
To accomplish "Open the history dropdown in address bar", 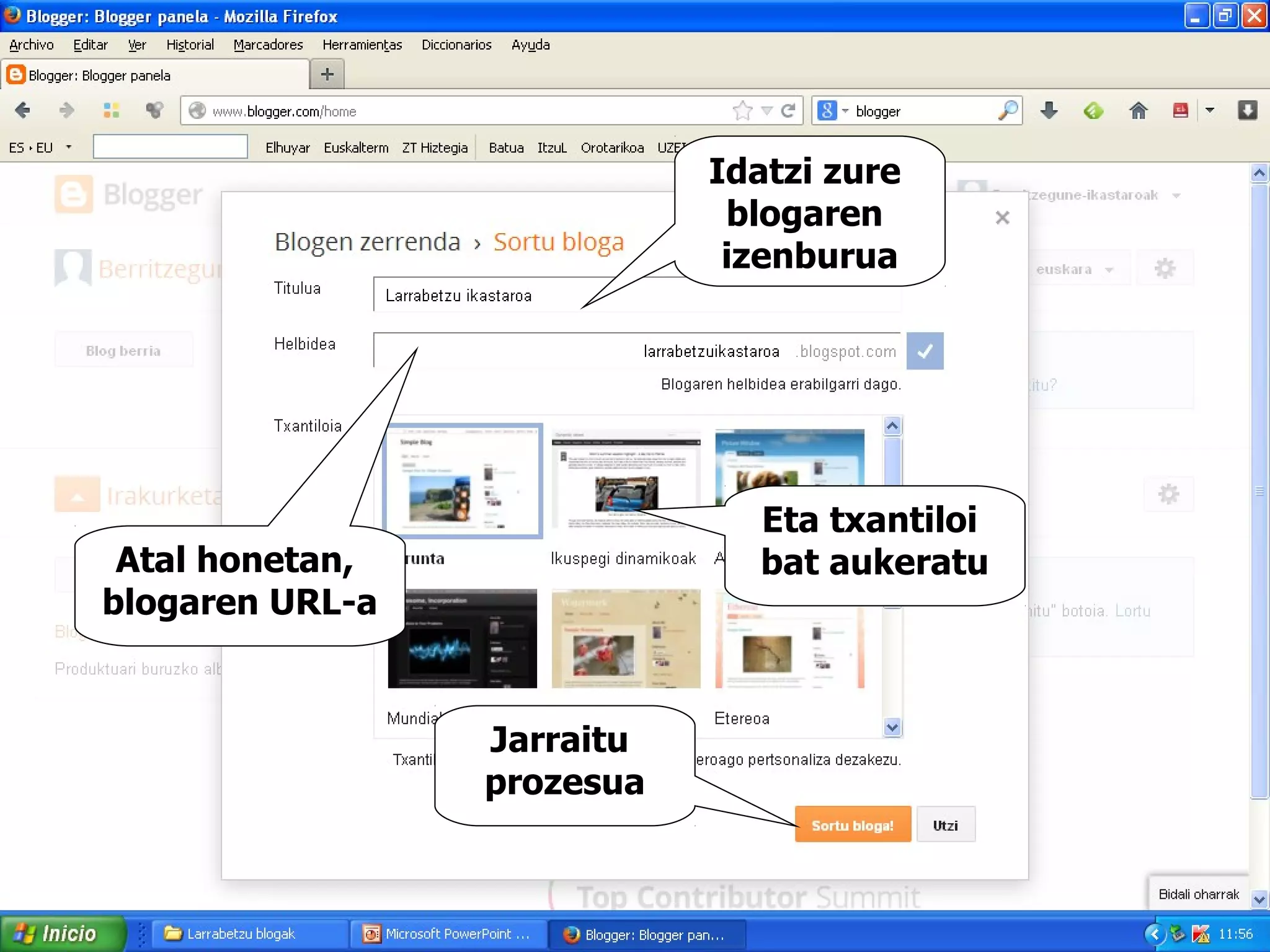I will [766, 111].
